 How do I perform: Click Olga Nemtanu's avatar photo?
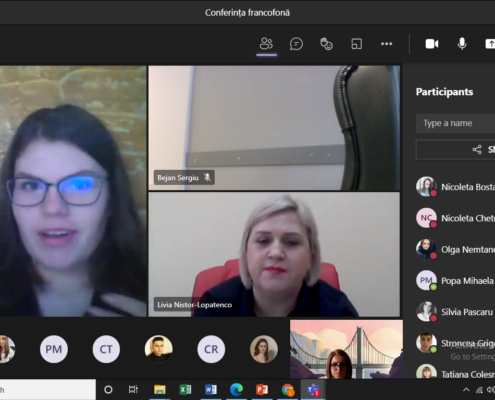click(426, 249)
